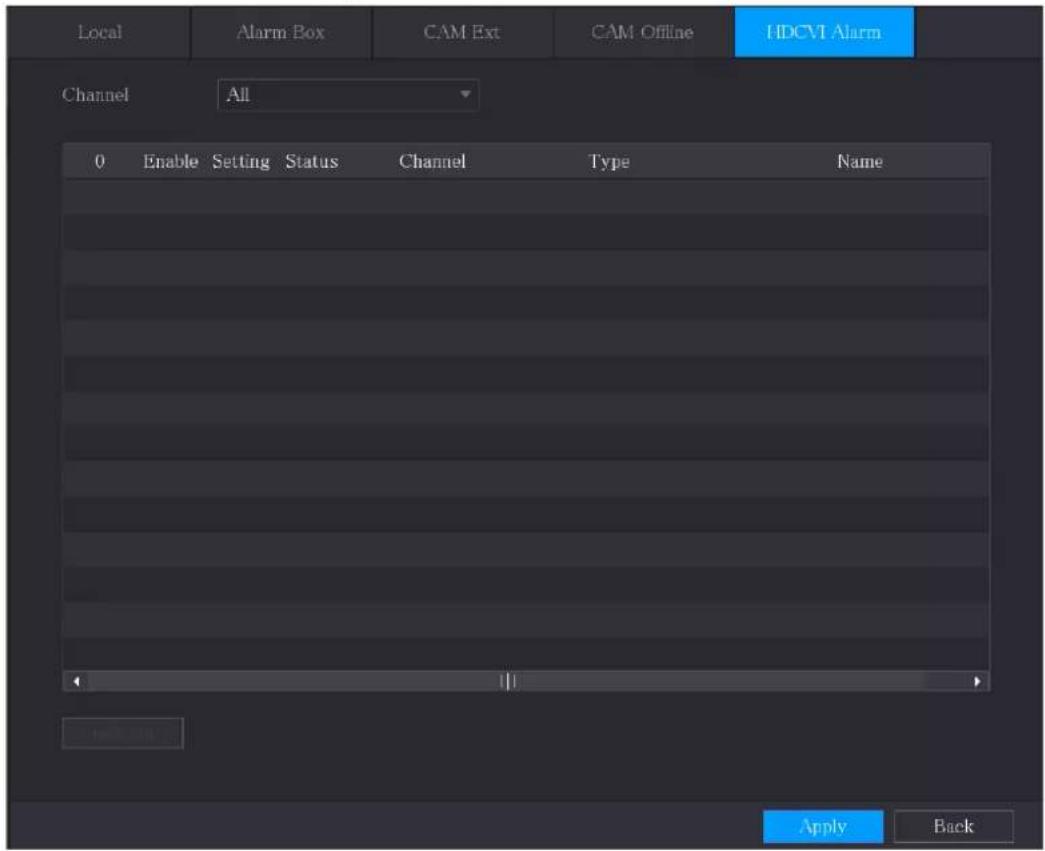The height and width of the screenshot is (851, 1045).
Task: Switch to the Local tab
Action: [x=99, y=32]
